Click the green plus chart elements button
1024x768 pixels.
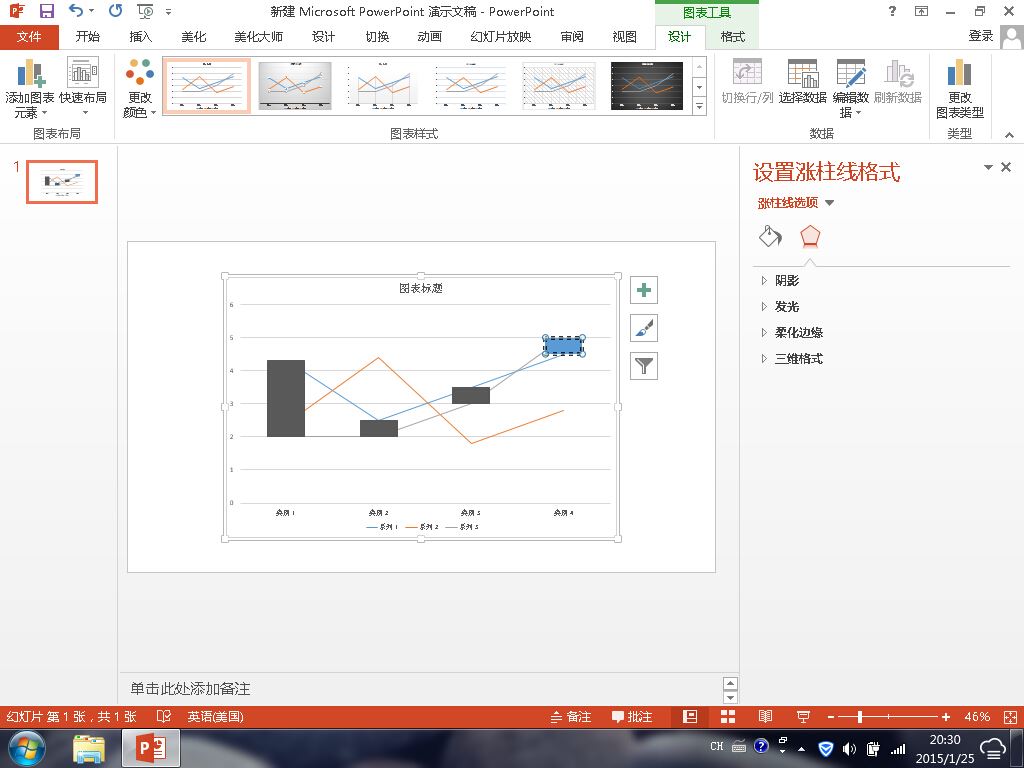(644, 290)
